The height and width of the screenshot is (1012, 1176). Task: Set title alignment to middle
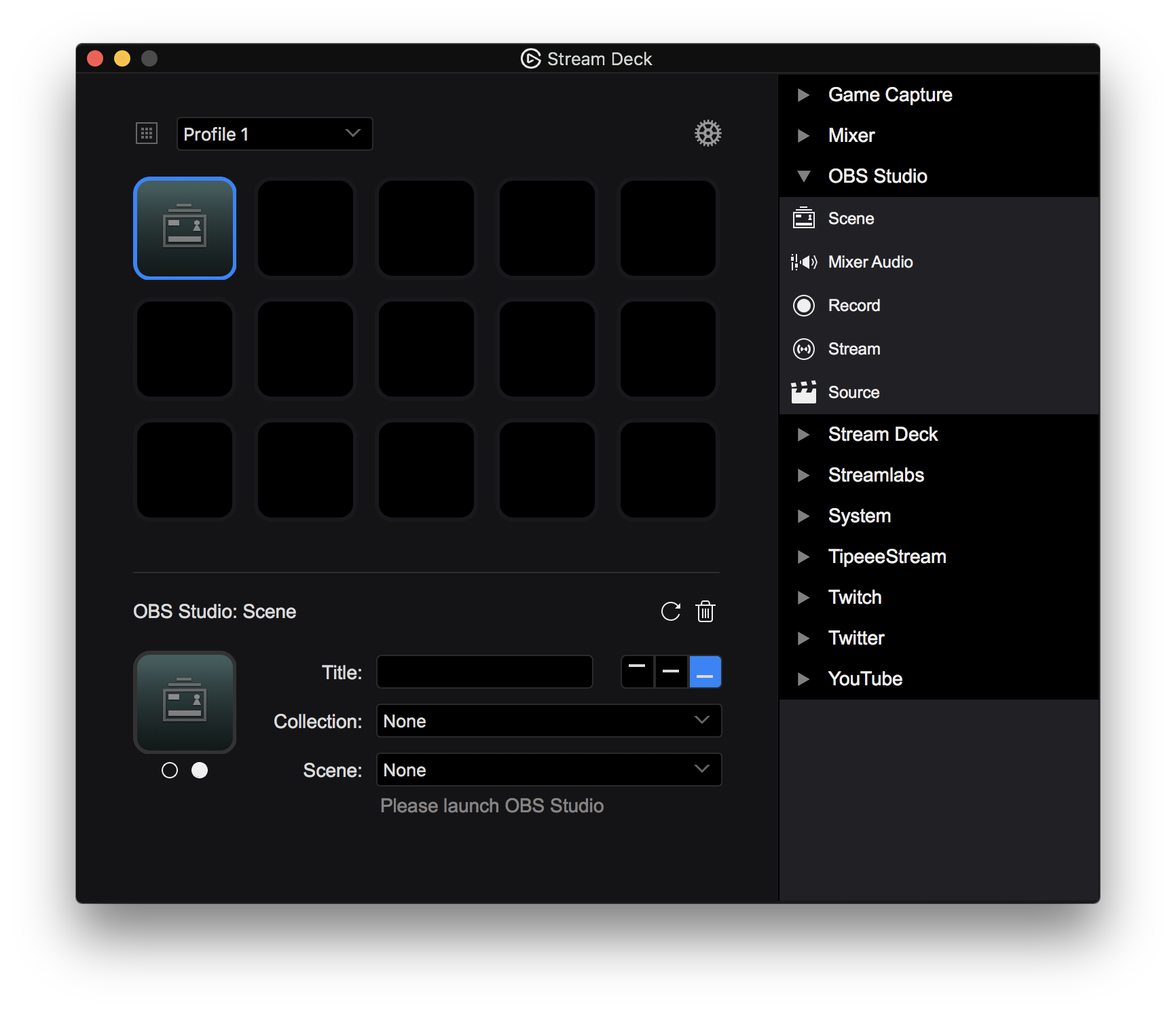pos(671,672)
